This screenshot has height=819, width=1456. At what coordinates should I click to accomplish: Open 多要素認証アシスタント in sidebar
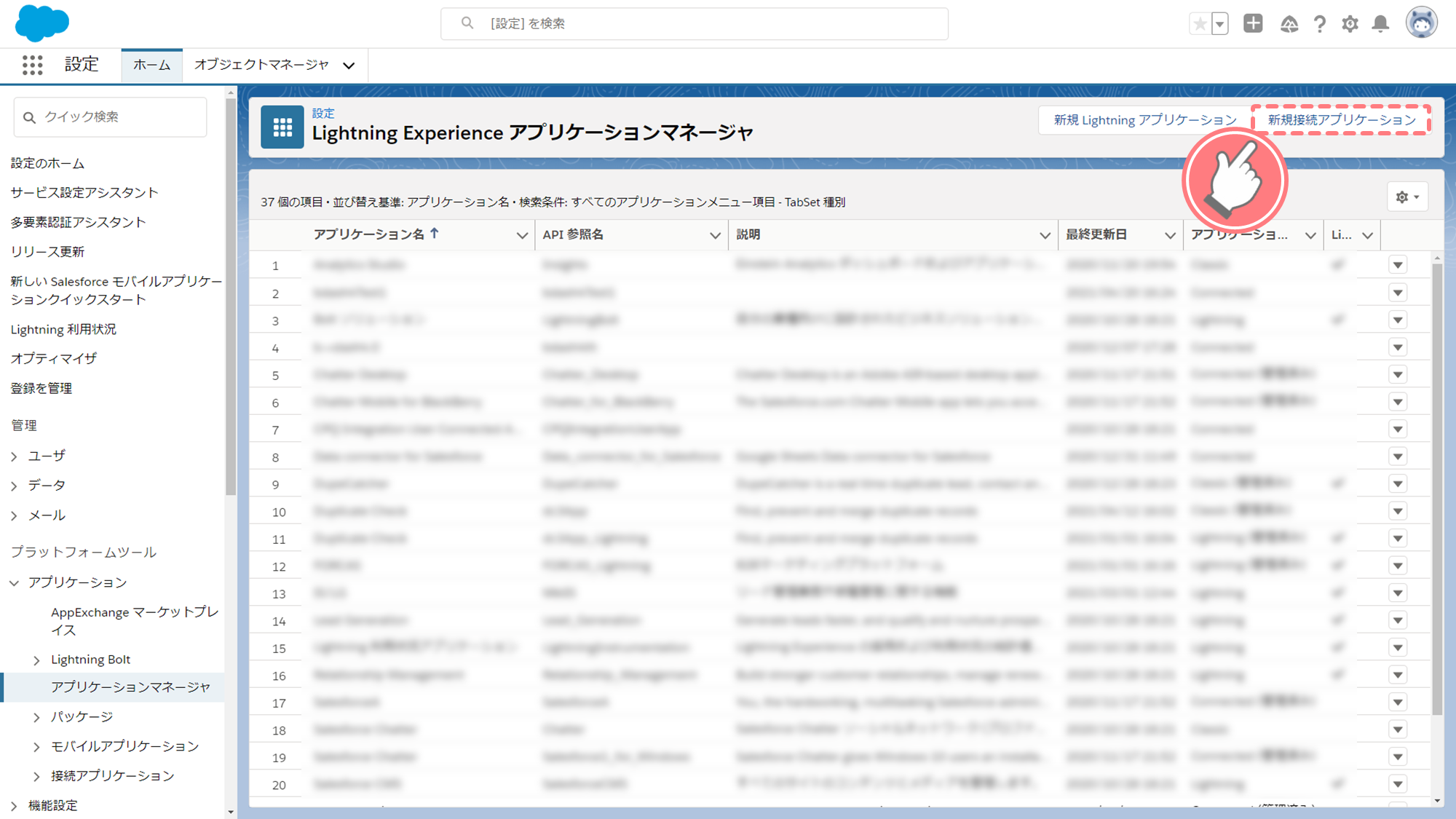point(78,222)
